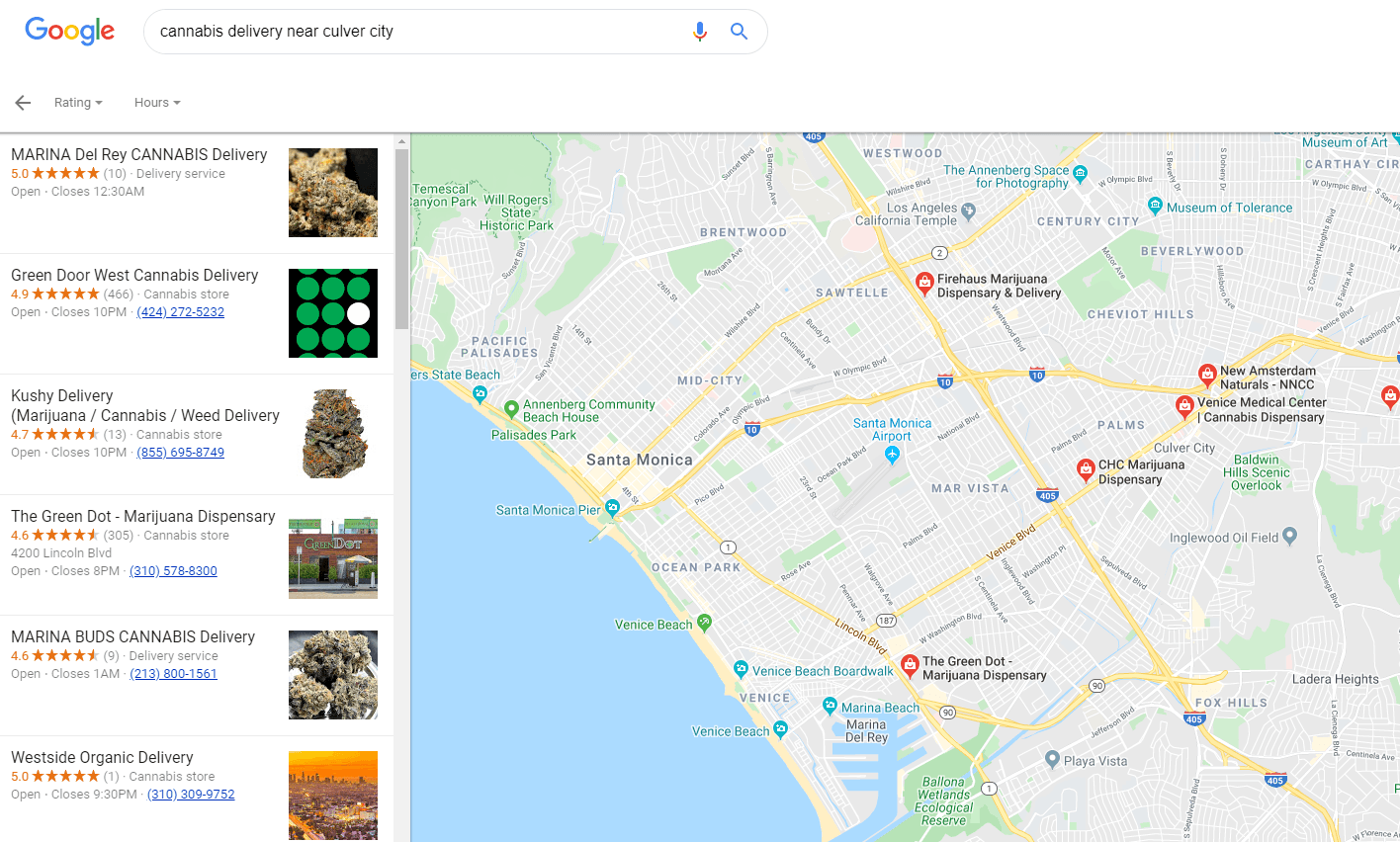
Task: Click Will Rogers State Historic Park label
Action: coord(516,212)
